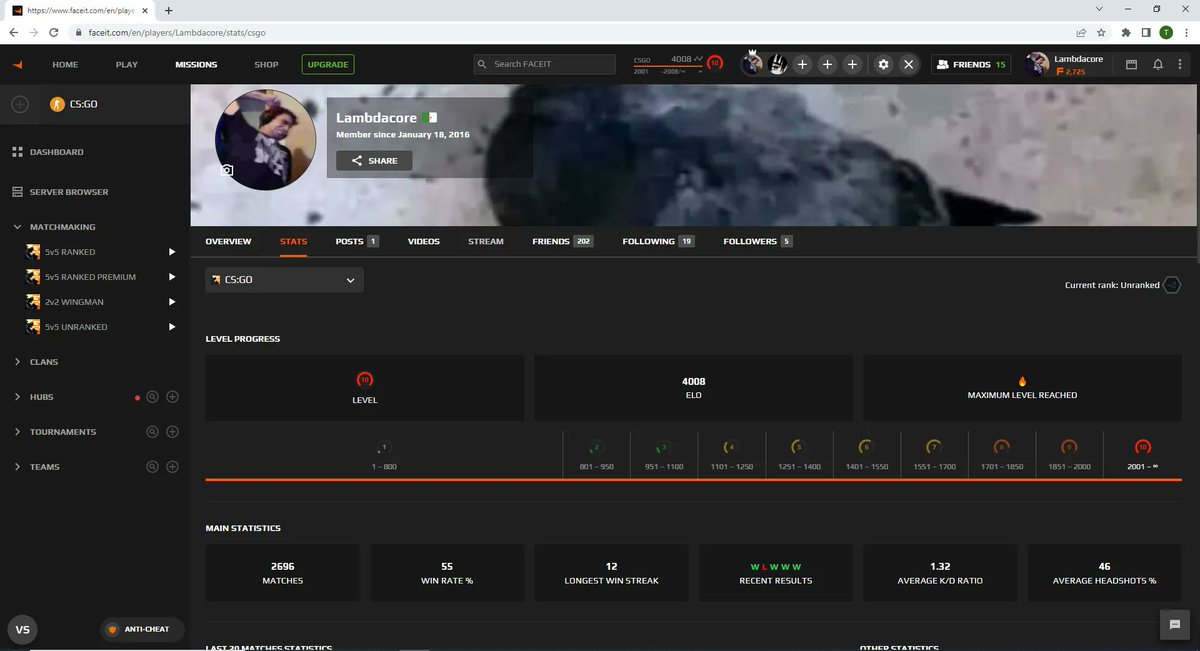The width and height of the screenshot is (1200, 651).
Task: Add a game with the sidebar plus circle
Action: tap(20, 104)
